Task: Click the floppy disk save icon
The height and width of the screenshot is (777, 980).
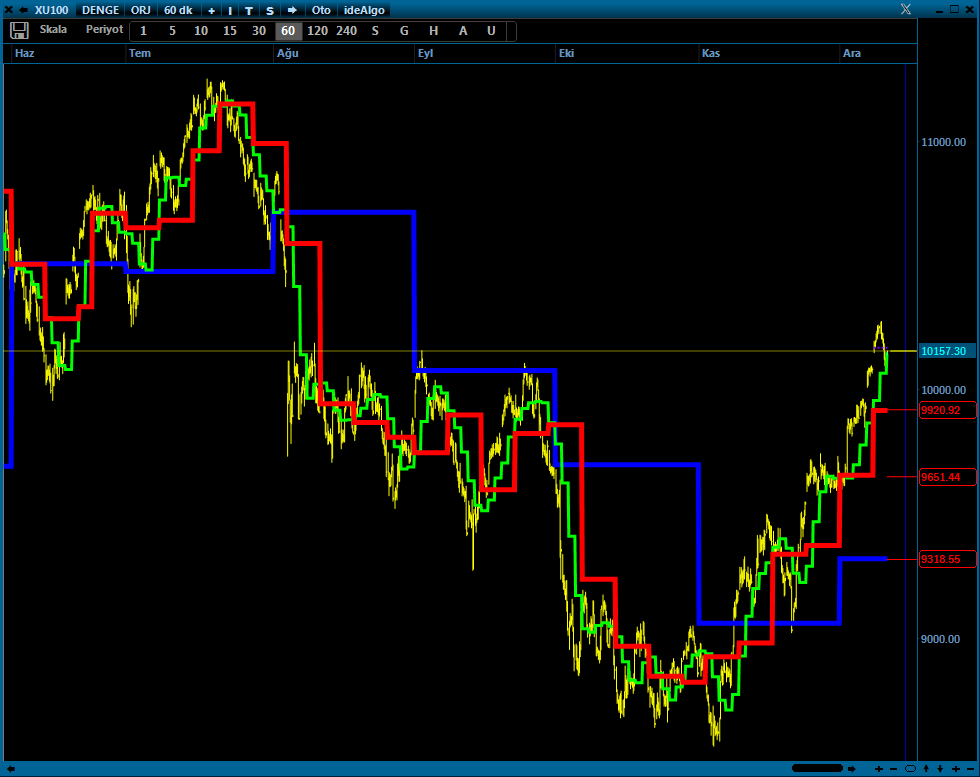Action: point(19,31)
